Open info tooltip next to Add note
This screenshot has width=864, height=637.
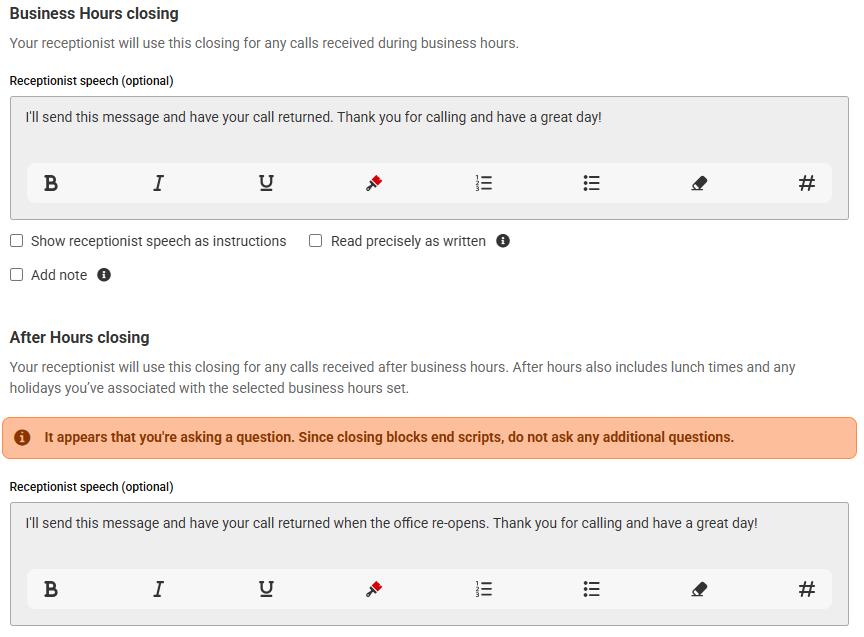pyautogui.click(x=104, y=274)
